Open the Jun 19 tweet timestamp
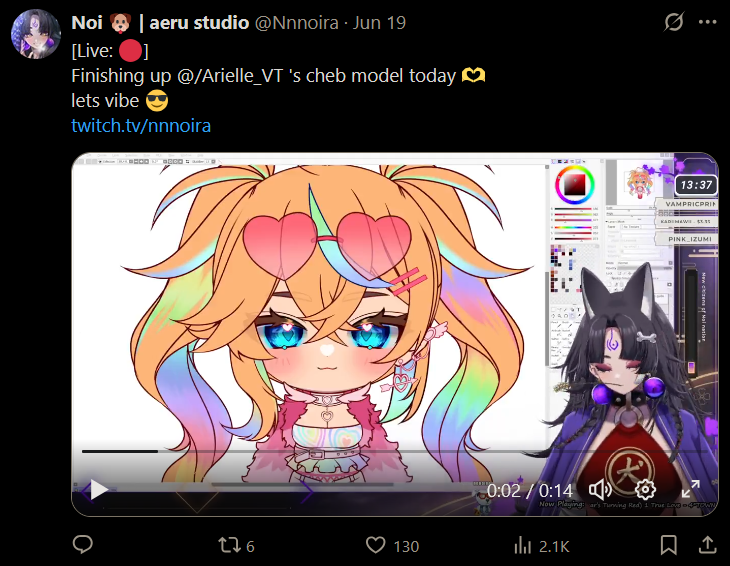The height and width of the screenshot is (566, 730). click(379, 23)
